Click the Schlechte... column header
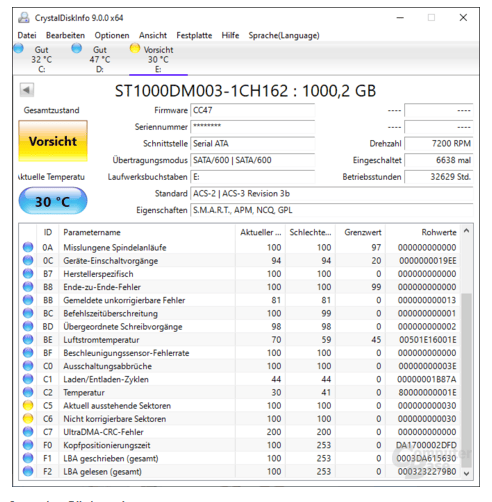Screen dimensions: 492x502 310,232
